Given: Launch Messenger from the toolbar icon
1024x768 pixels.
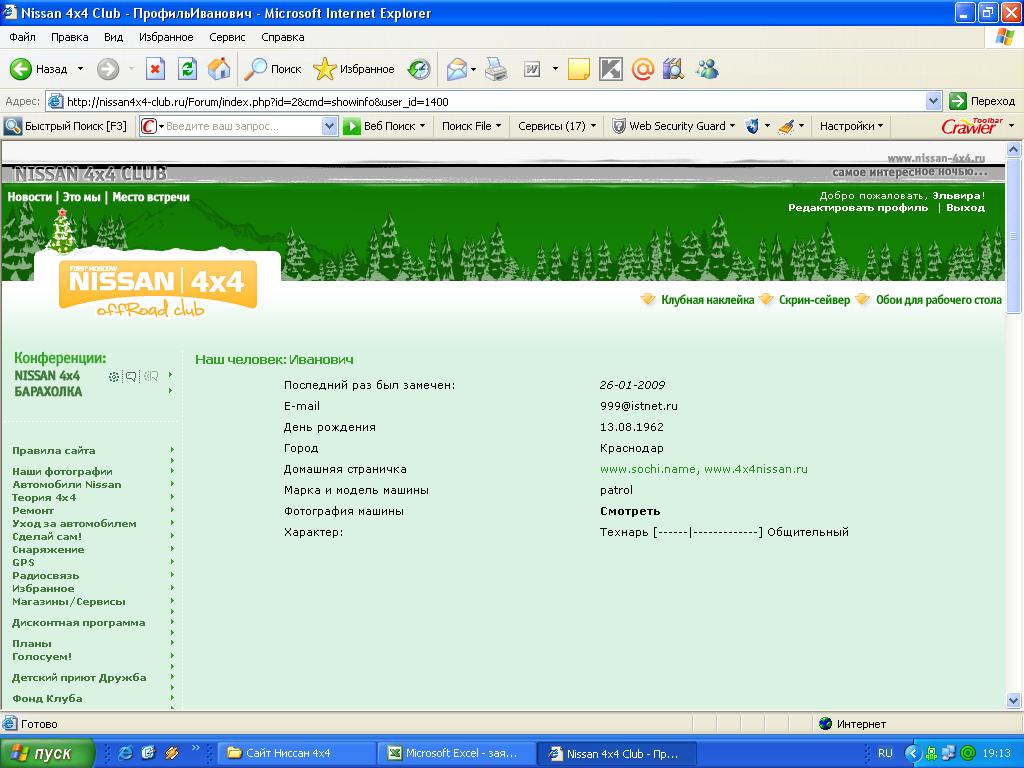Looking at the screenshot, I should (x=707, y=69).
